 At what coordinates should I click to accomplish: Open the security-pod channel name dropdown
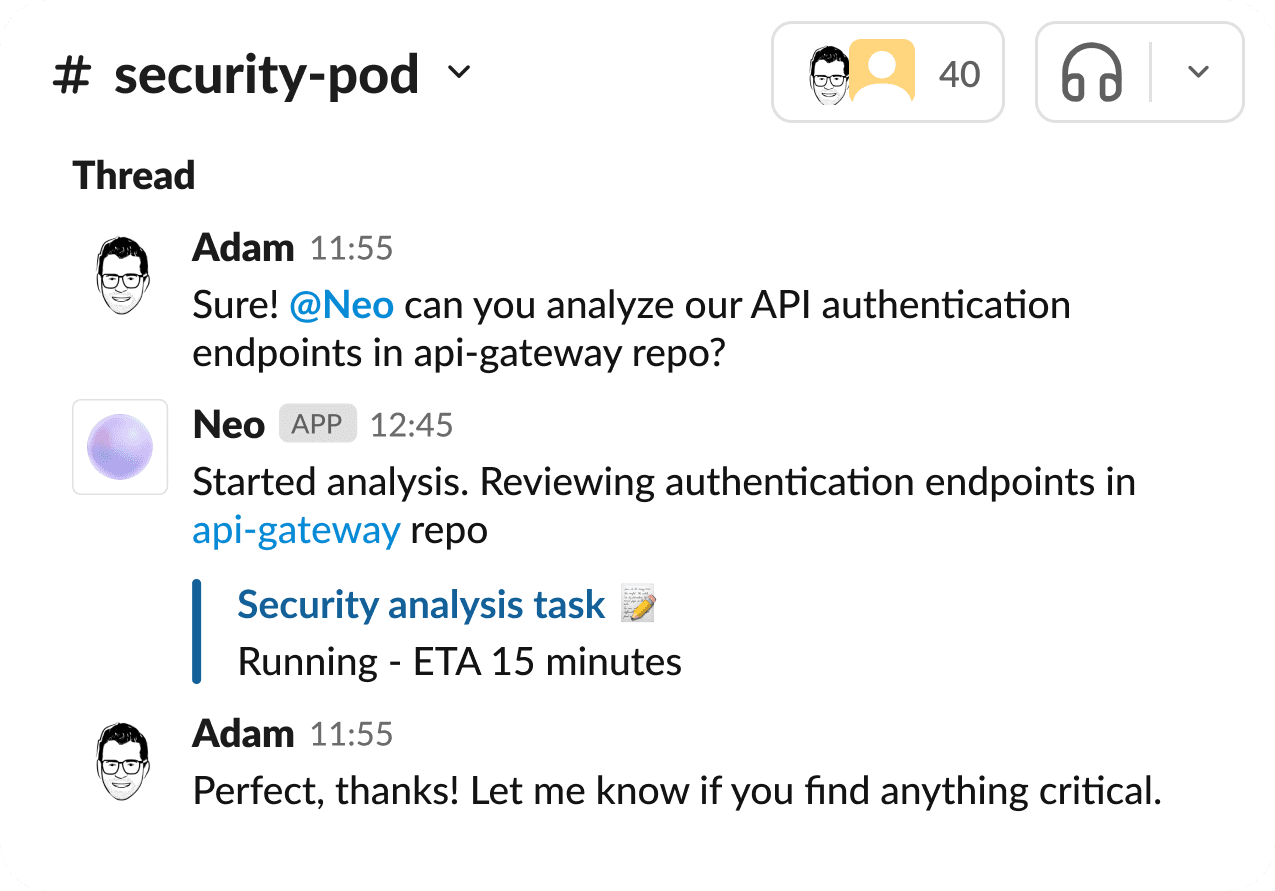click(x=459, y=73)
